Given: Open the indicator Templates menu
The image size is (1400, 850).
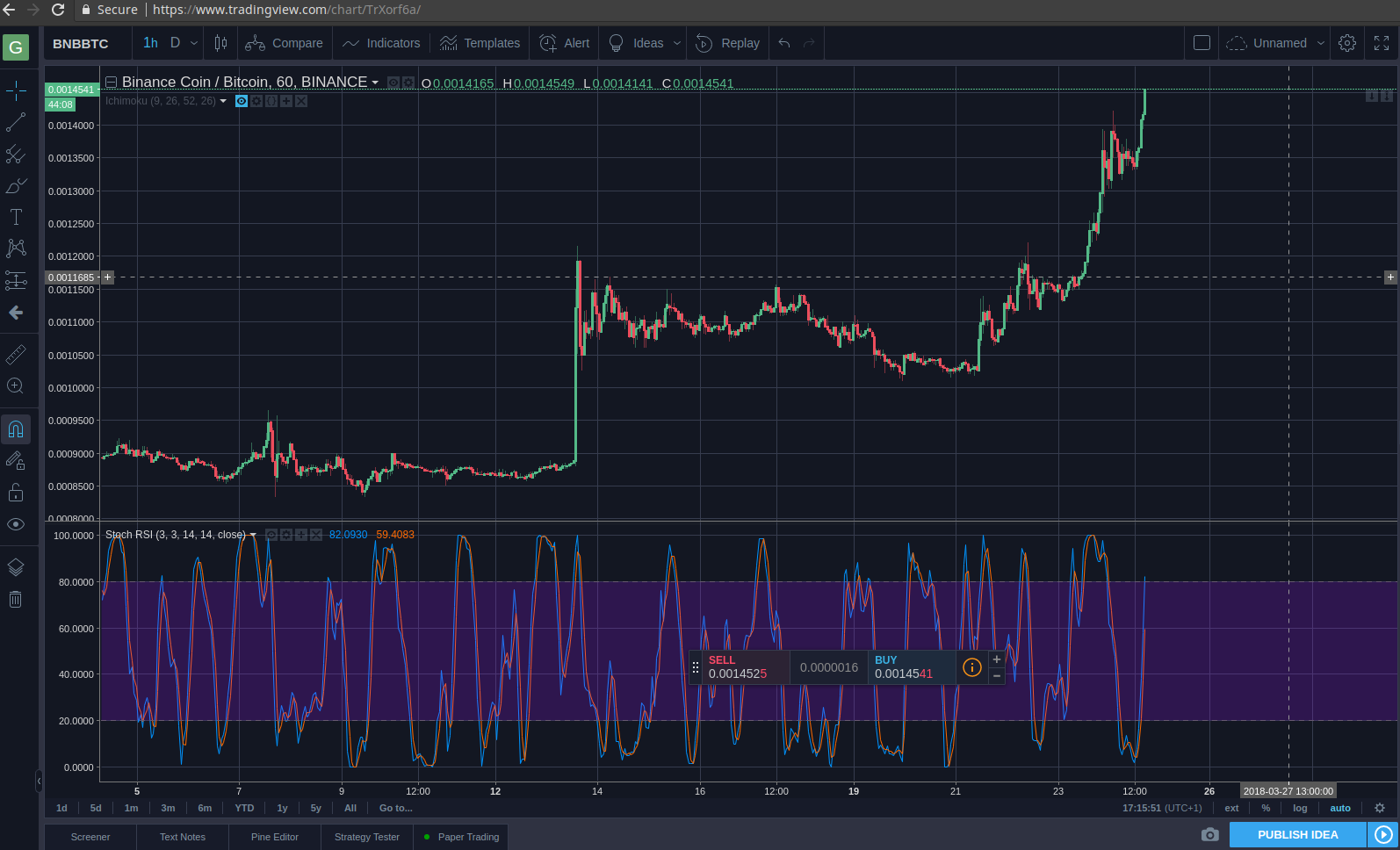Looking at the screenshot, I should (x=480, y=43).
